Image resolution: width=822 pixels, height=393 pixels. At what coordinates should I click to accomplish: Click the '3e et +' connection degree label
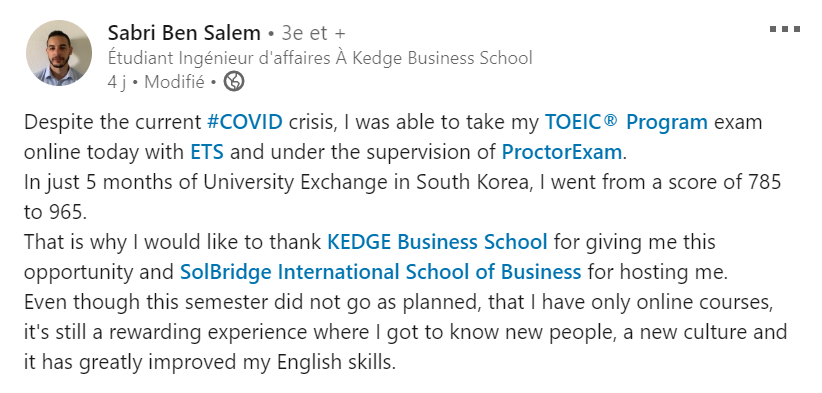313,33
